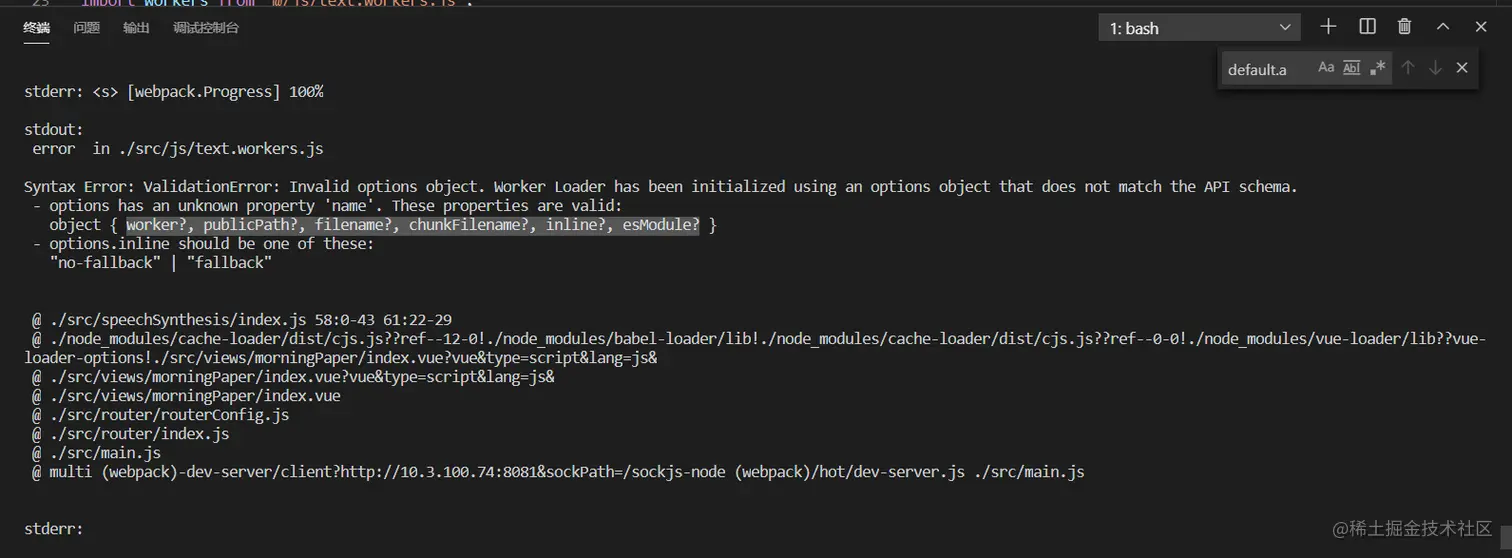Open ./src/router/routerConfig.js path in trace
This screenshot has width=1512, height=558.
169,414
